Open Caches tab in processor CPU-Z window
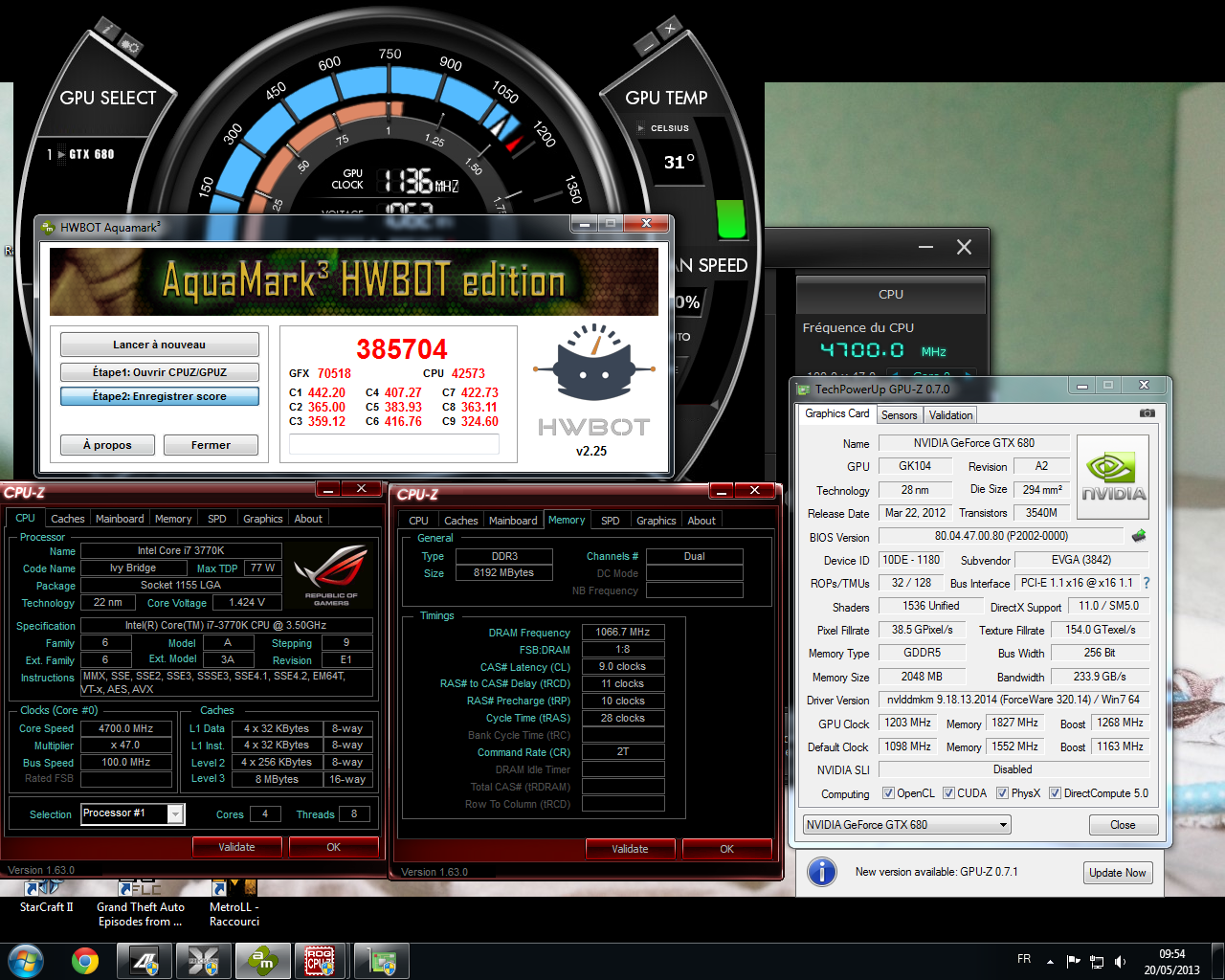 pos(68,519)
